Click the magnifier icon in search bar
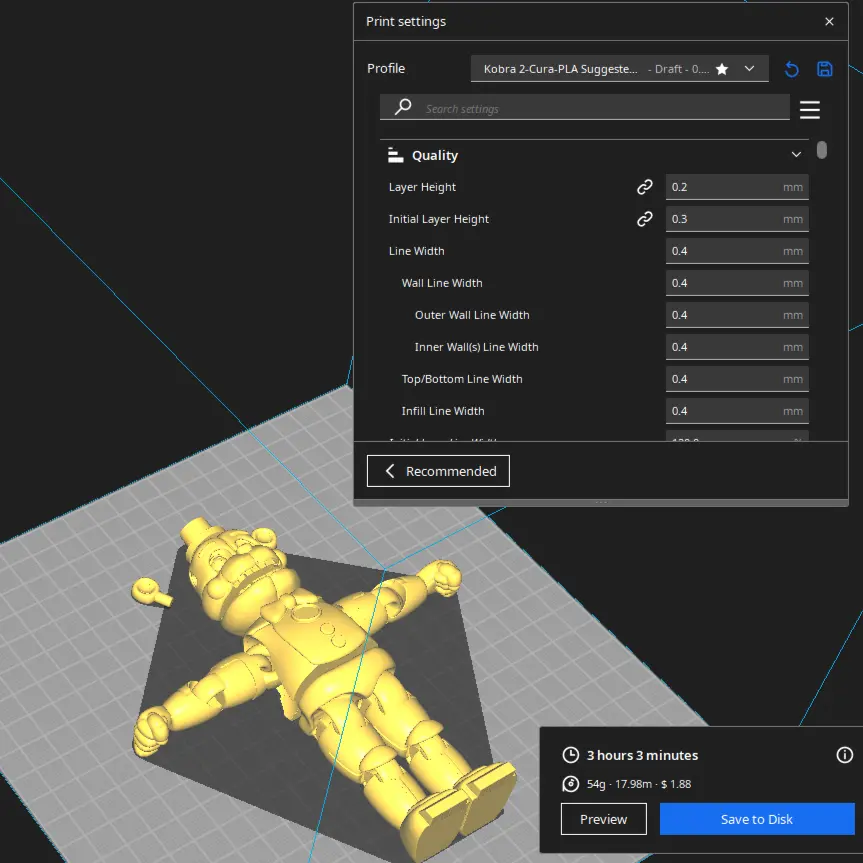This screenshot has width=863, height=863. tap(403, 107)
